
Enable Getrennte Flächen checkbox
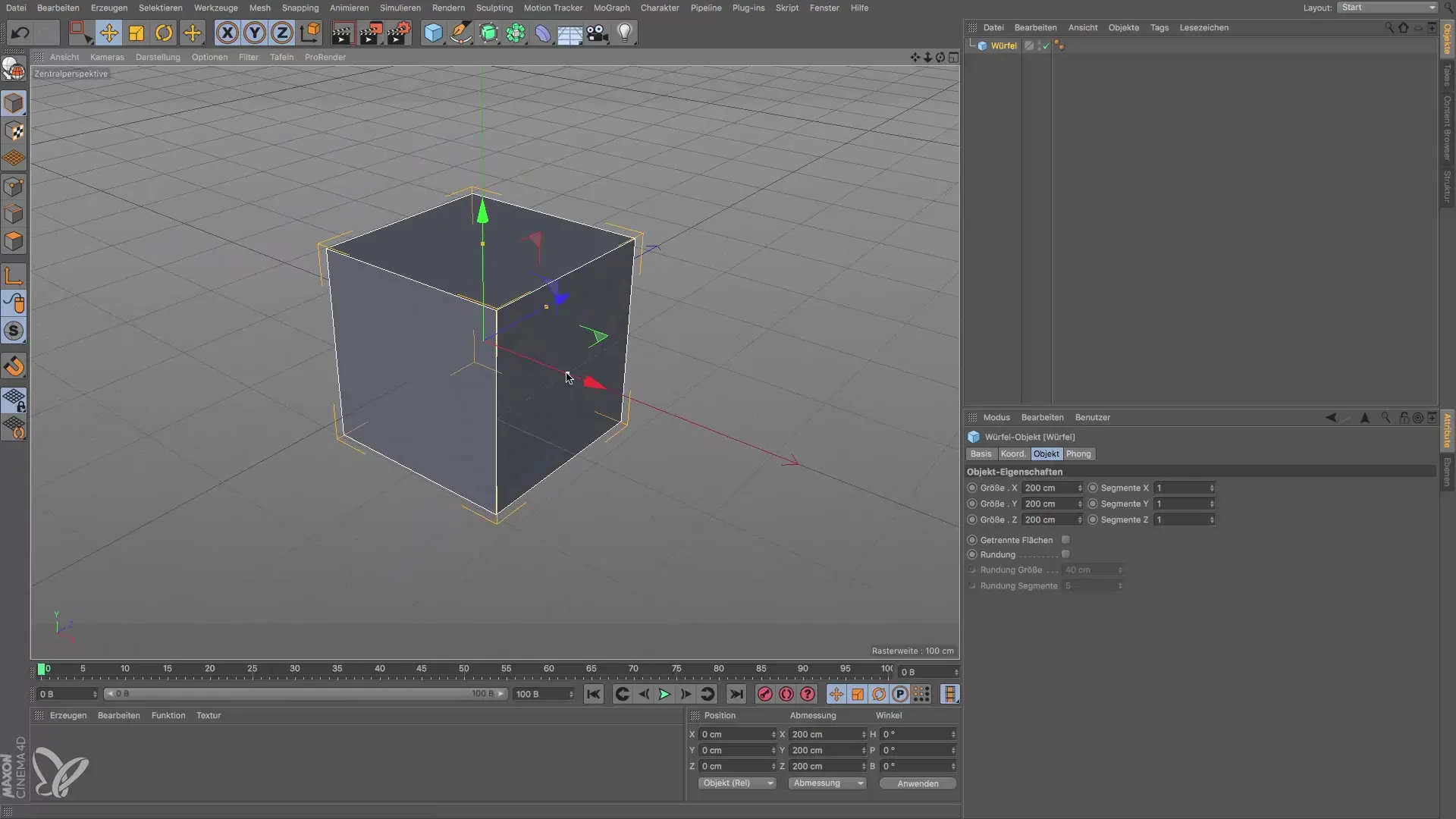pos(1065,540)
